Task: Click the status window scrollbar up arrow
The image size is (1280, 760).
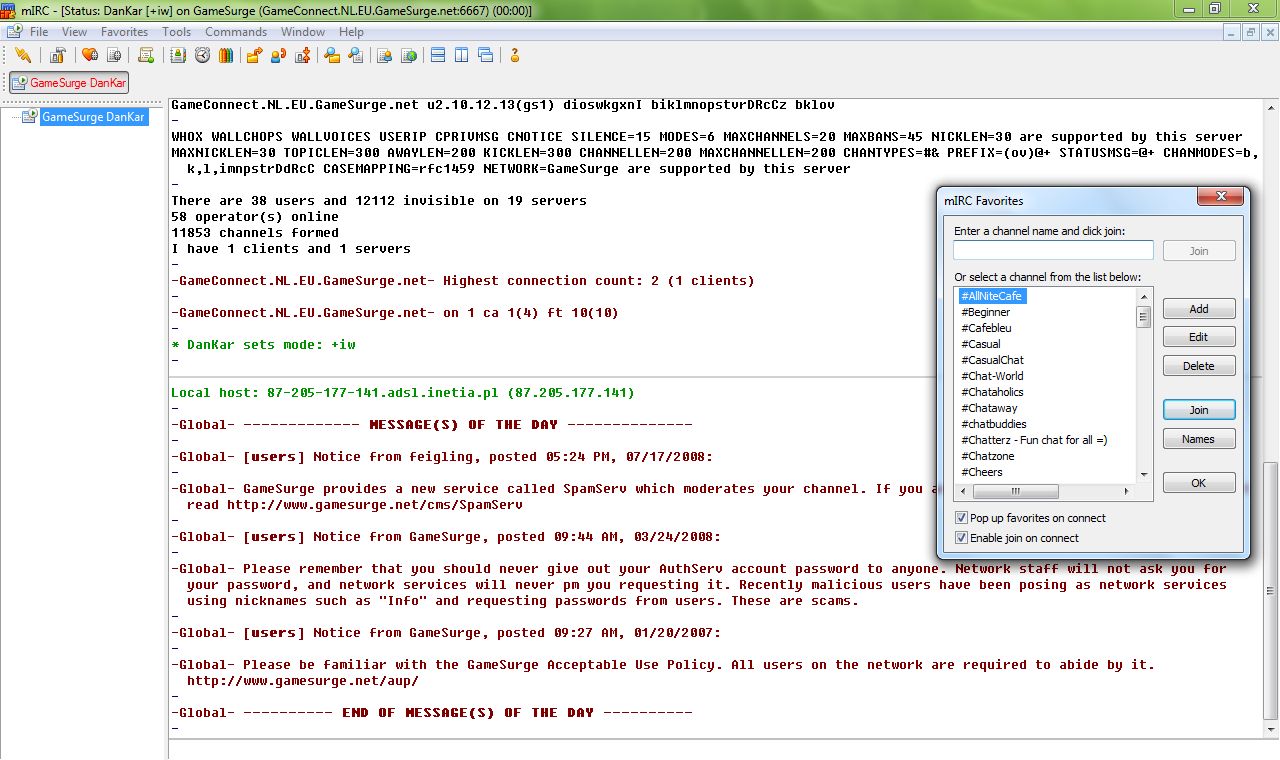Action: pos(1271,106)
